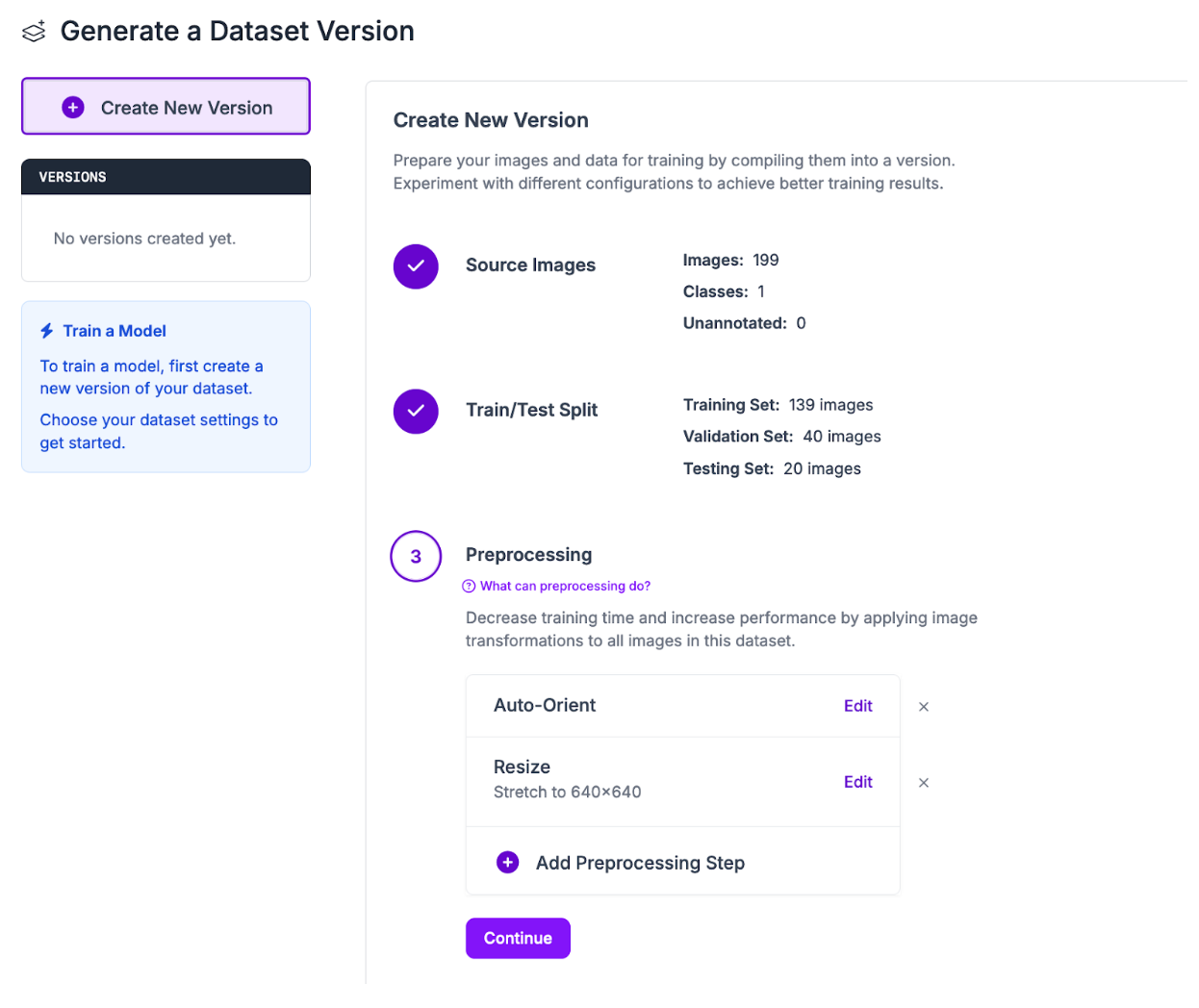The height and width of the screenshot is (1008, 1199).
Task: Edit the Auto-Orient step
Action: coord(857,706)
